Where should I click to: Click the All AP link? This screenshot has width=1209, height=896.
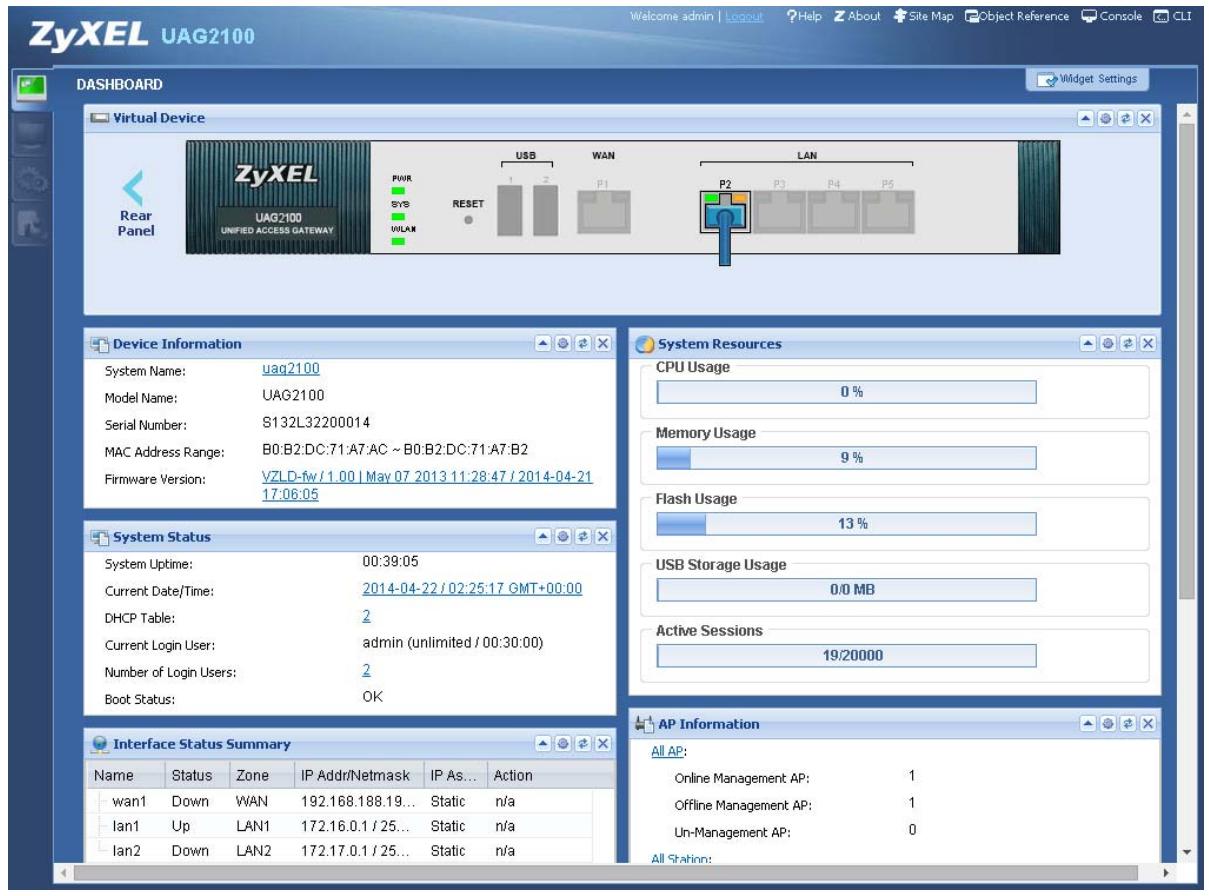669,752
